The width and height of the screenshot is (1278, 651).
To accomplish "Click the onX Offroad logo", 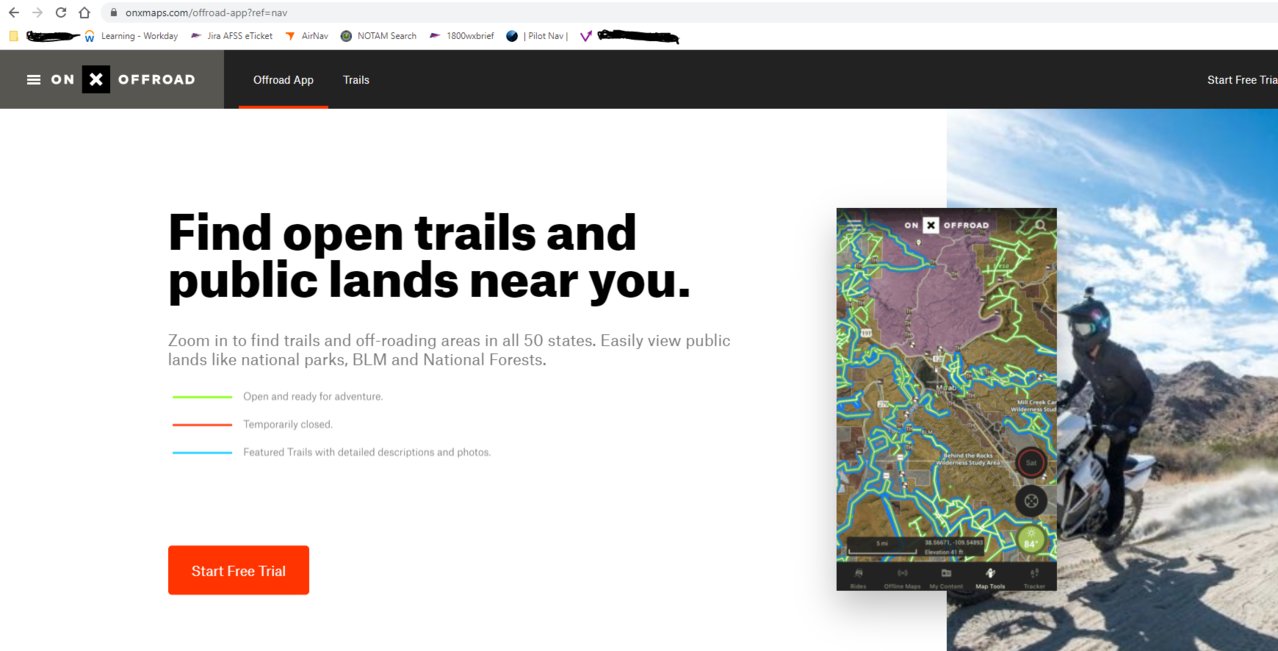I will (123, 80).
